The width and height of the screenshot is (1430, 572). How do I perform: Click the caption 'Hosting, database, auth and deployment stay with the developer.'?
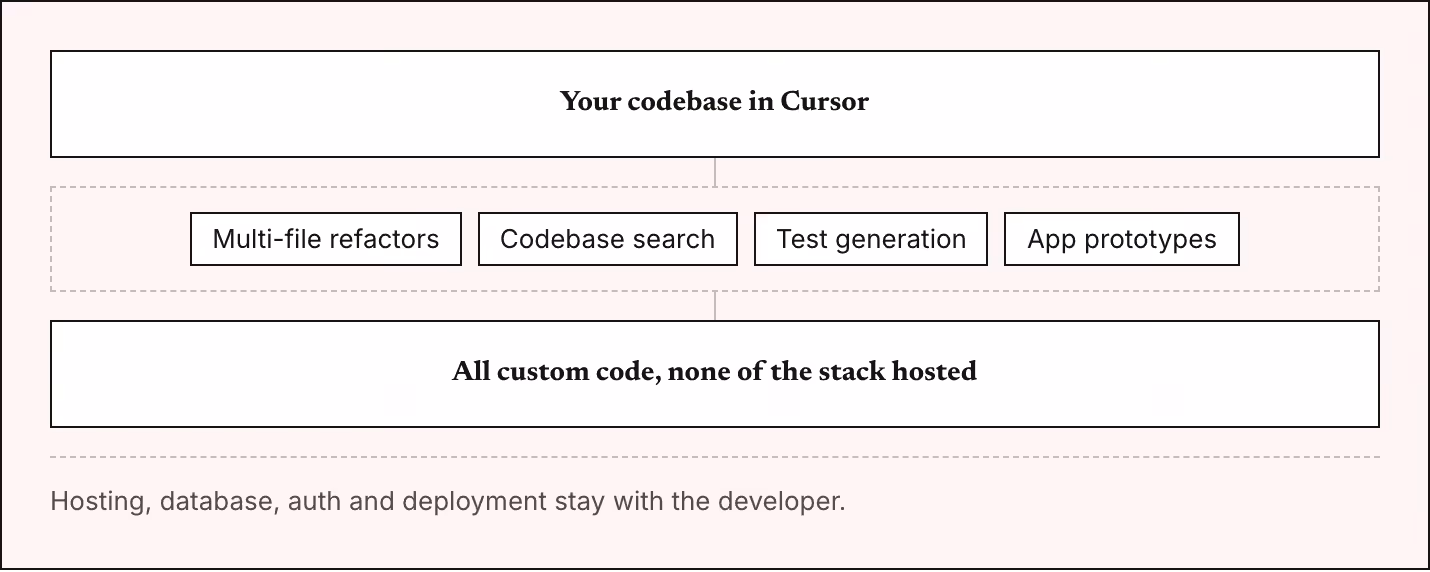[448, 501]
